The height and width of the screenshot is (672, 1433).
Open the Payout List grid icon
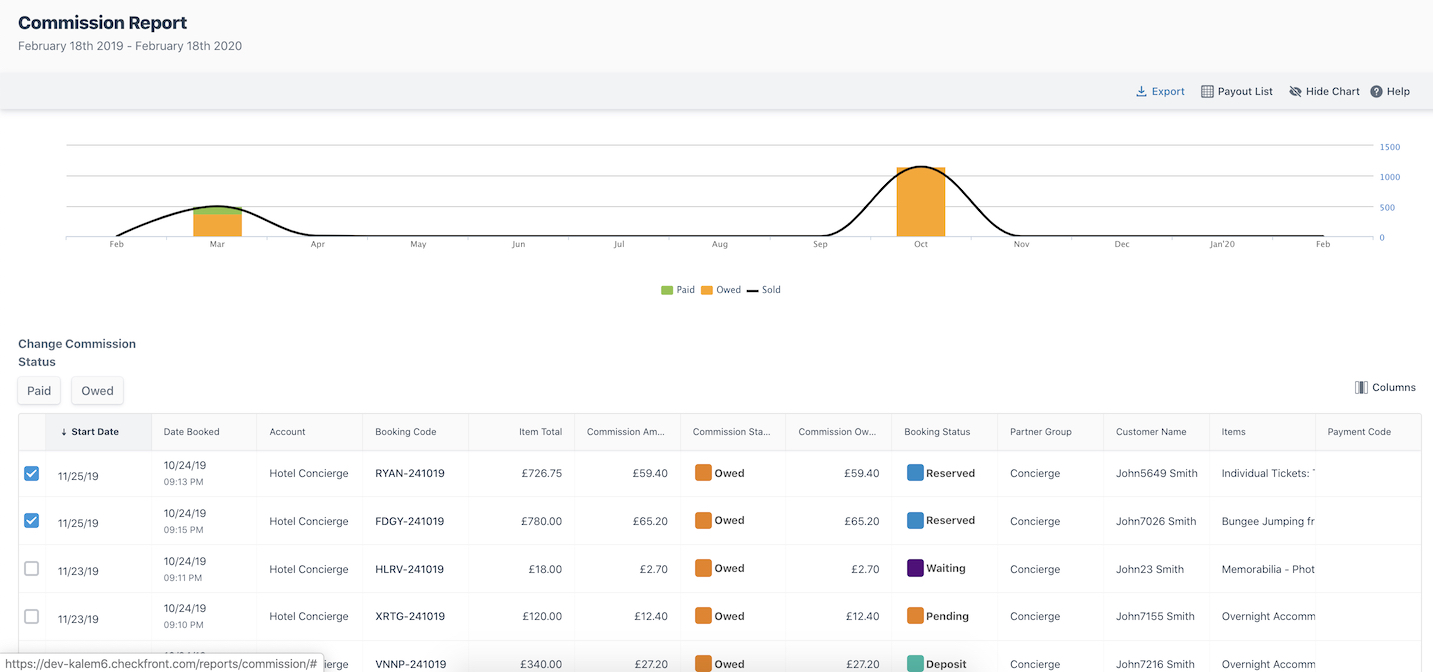(1207, 91)
